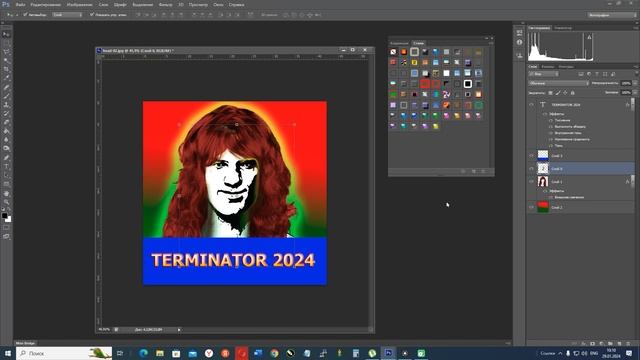Select the Rectangle shape tool

pyautogui.click(x=6, y=184)
